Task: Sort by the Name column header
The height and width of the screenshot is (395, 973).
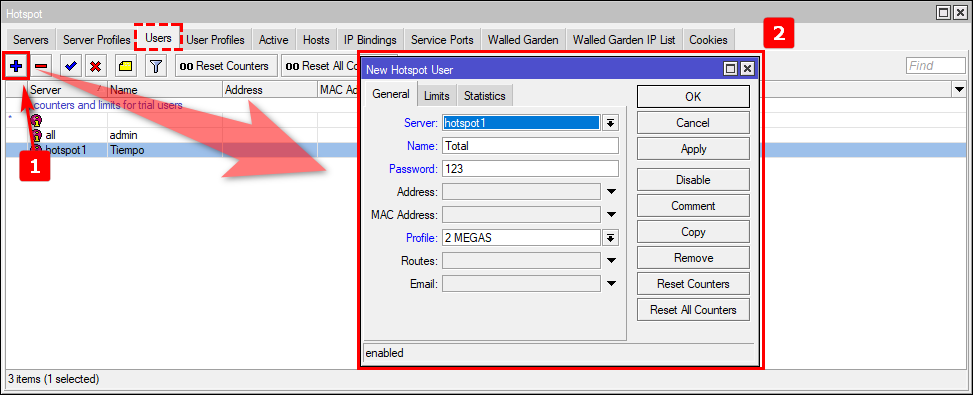Action: [164, 90]
